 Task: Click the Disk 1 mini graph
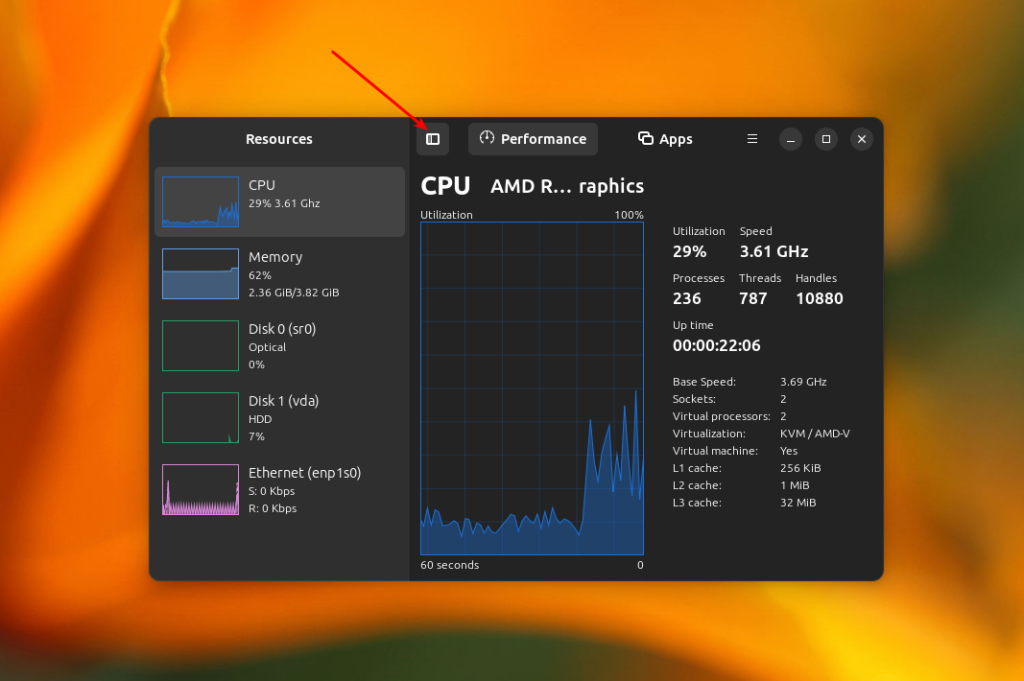point(200,417)
